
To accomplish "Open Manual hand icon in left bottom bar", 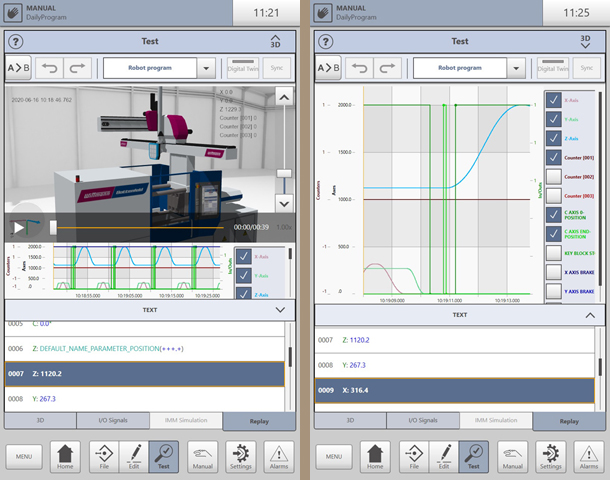I will (x=203, y=457).
